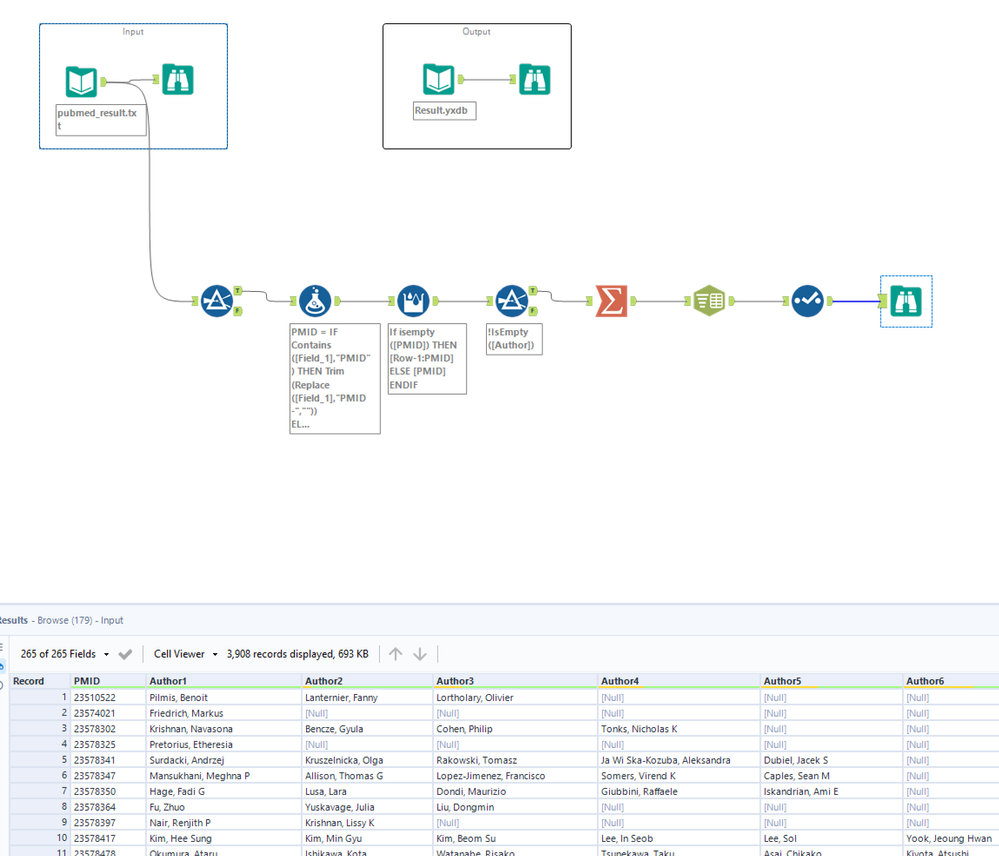The height and width of the screenshot is (856, 999).
Task: Click the output anchor of the Formula tool
Action: pos(337,301)
